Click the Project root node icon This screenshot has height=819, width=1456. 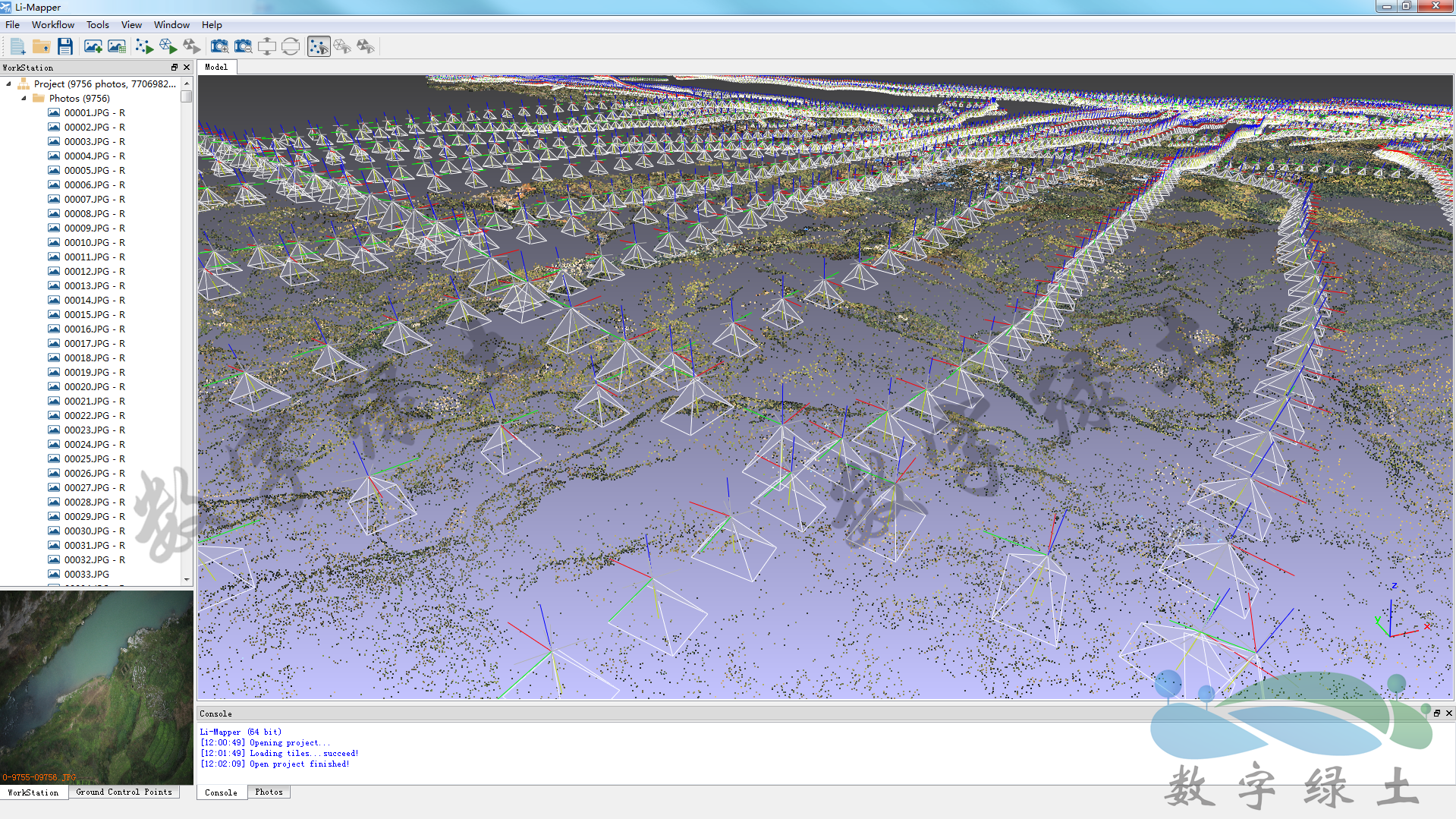click(x=24, y=83)
